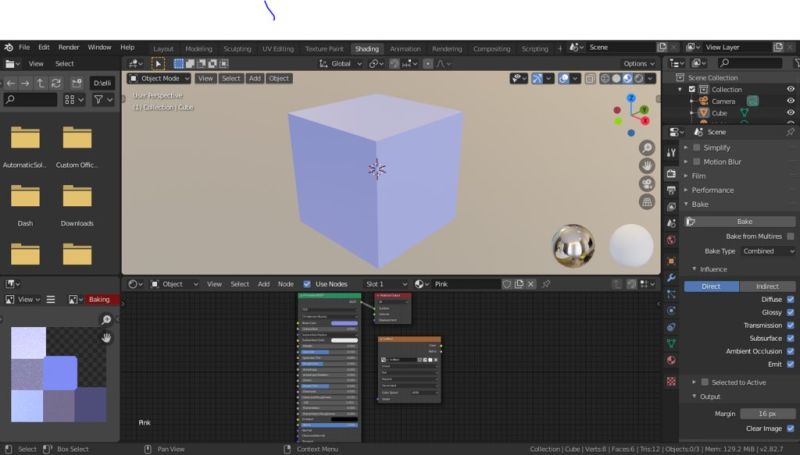Viewport: 800px width, 455px height.
Task: Click pan hand icon in image editor
Action: pos(106,338)
